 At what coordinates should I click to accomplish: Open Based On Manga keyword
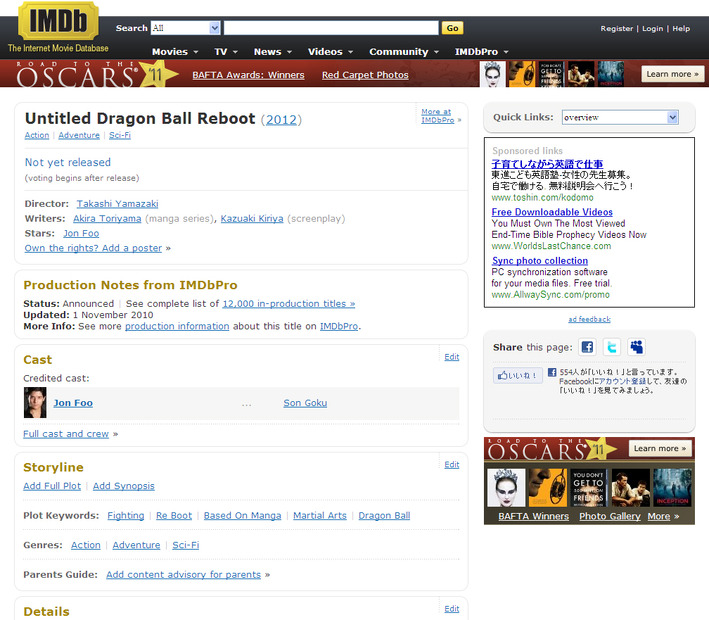click(242, 516)
